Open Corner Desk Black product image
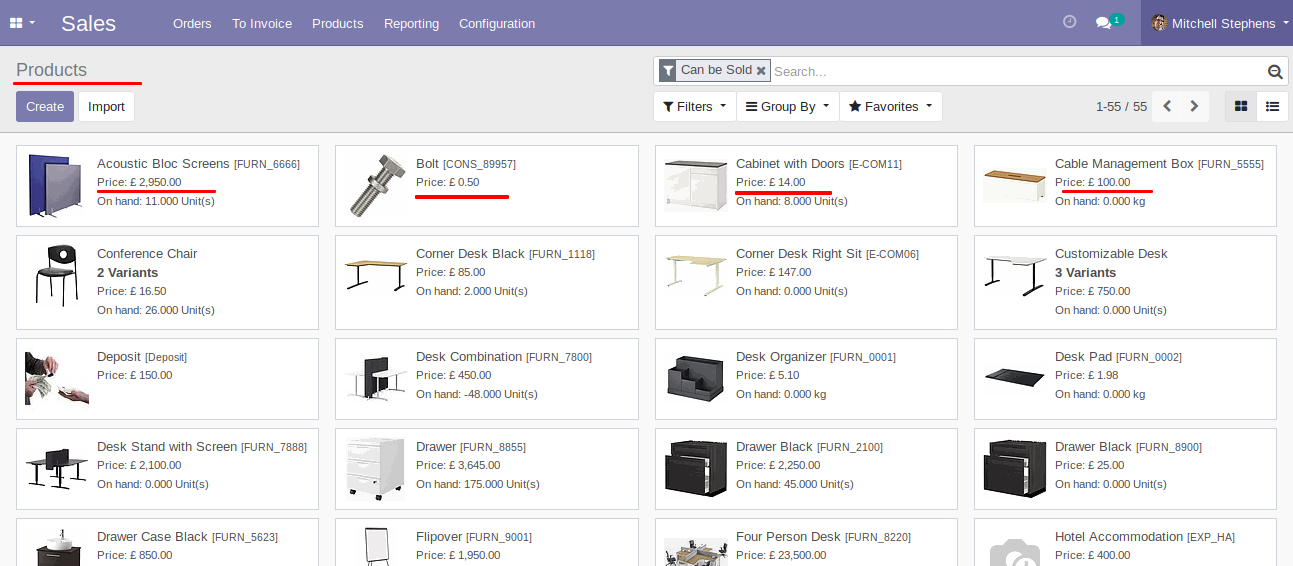Image resolution: width=1293 pixels, height=566 pixels. (x=376, y=275)
